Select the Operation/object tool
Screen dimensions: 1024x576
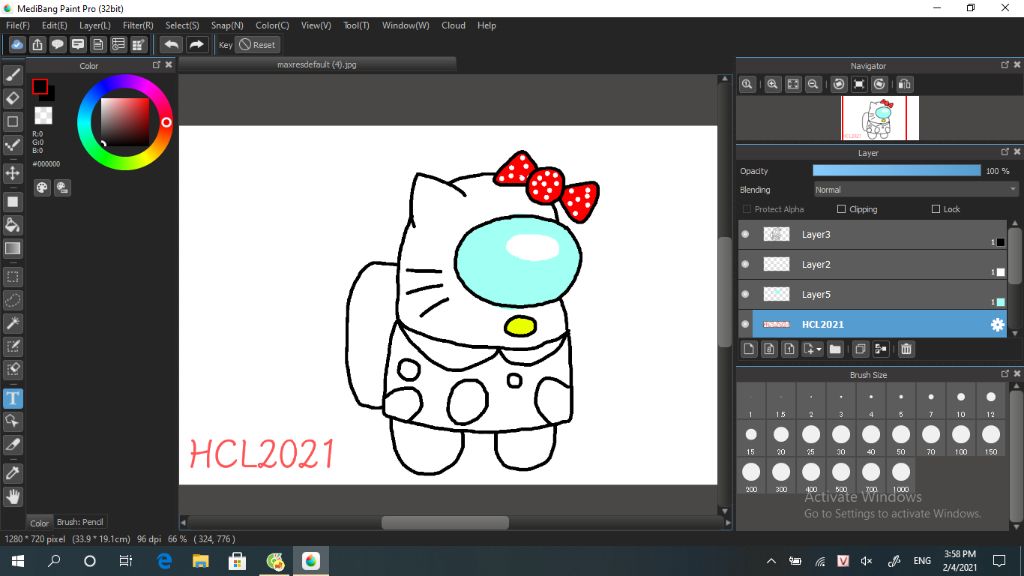click(12, 421)
